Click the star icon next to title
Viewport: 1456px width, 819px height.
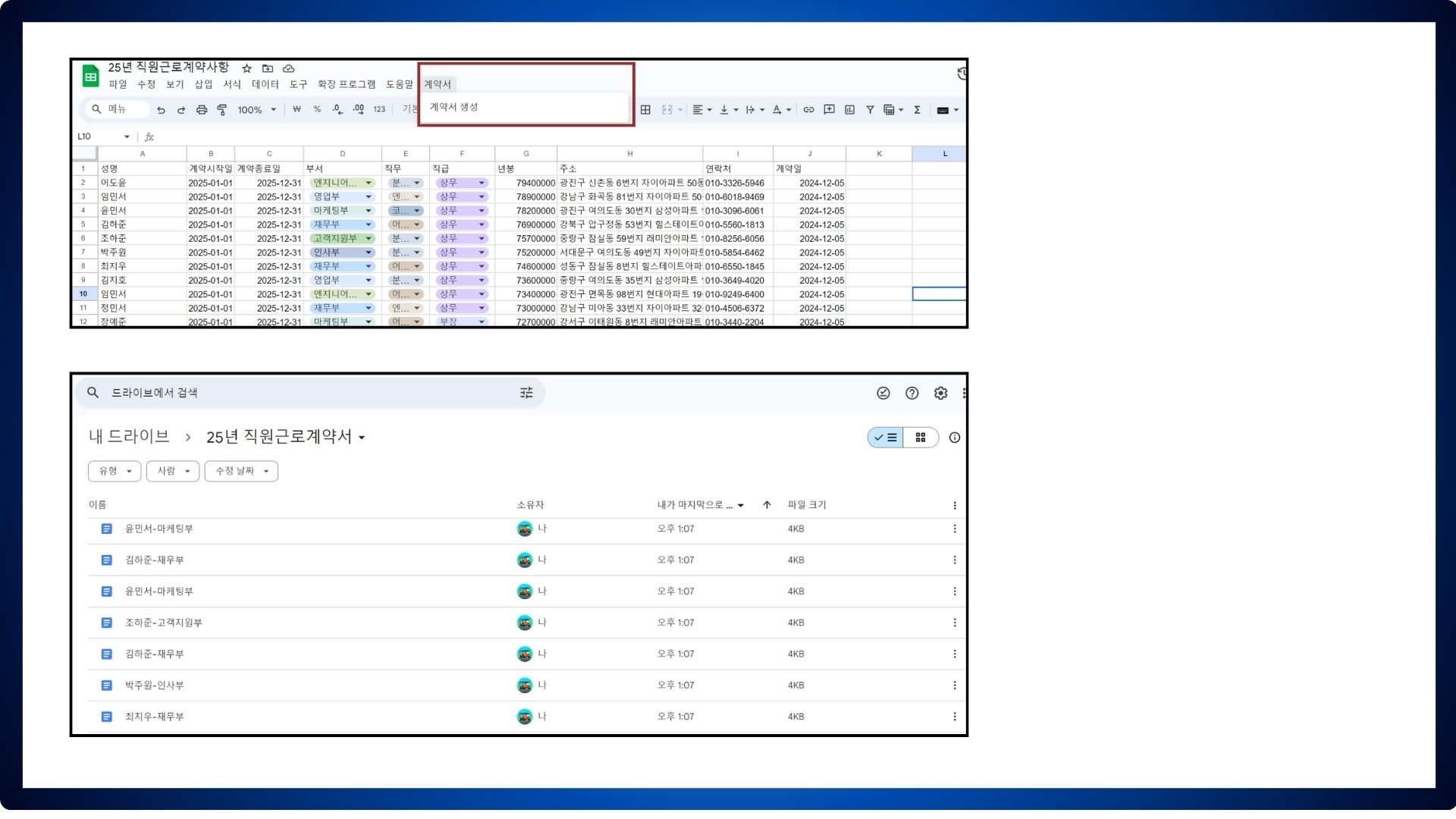246,68
